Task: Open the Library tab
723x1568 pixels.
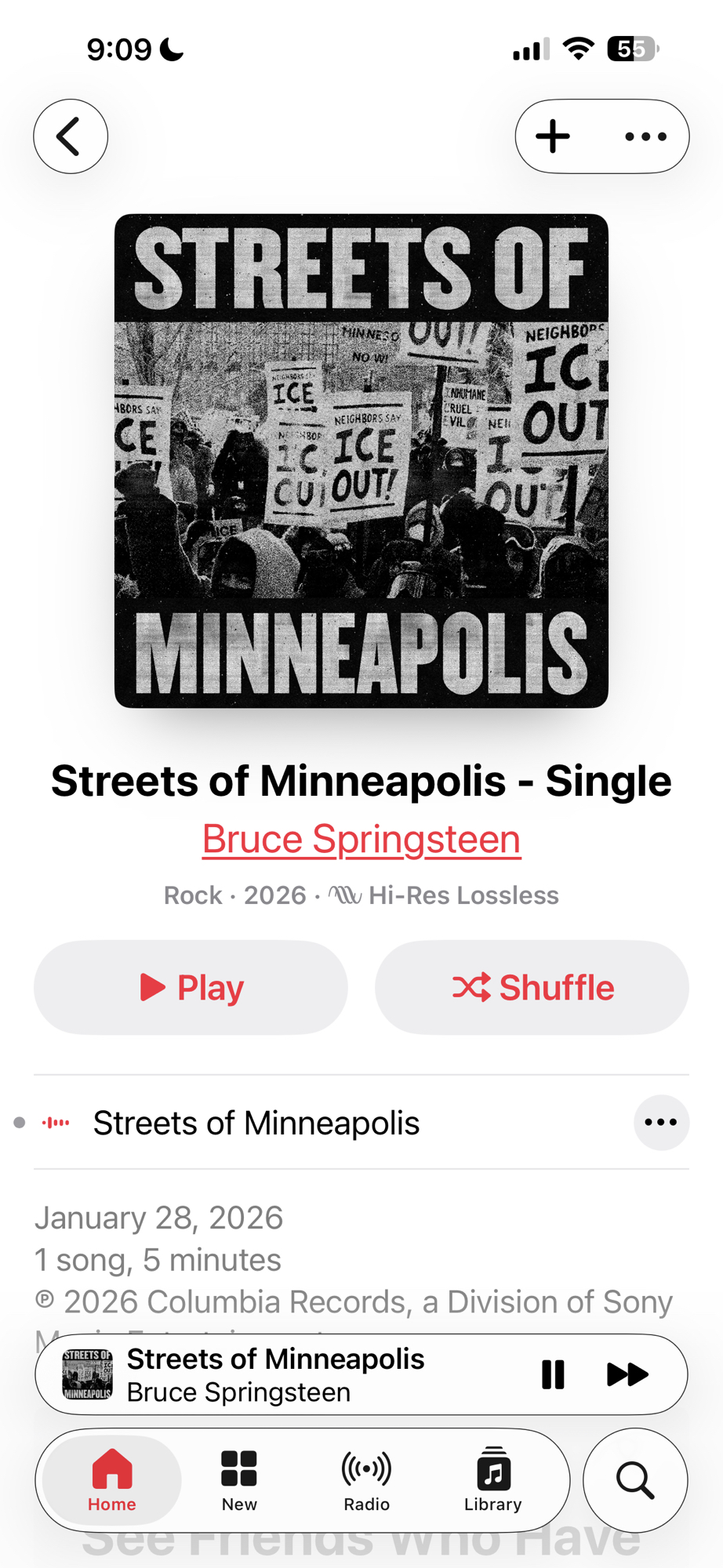Action: tap(492, 1480)
